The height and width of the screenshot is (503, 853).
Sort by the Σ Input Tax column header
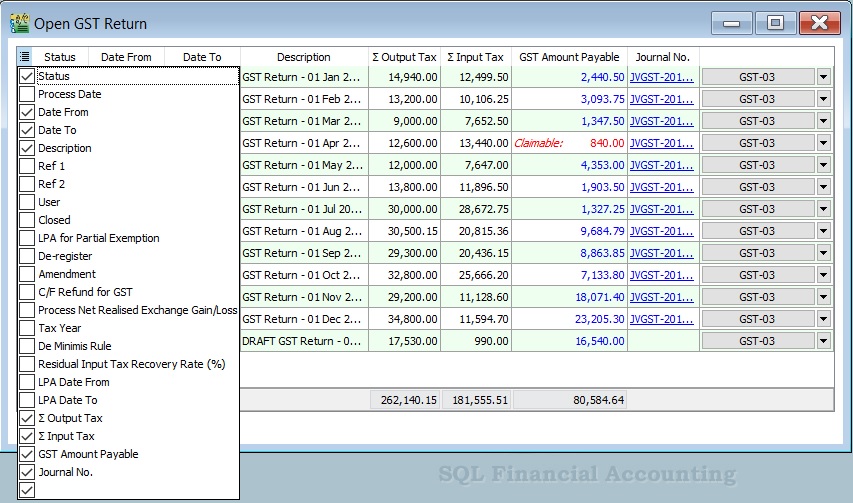click(x=476, y=57)
